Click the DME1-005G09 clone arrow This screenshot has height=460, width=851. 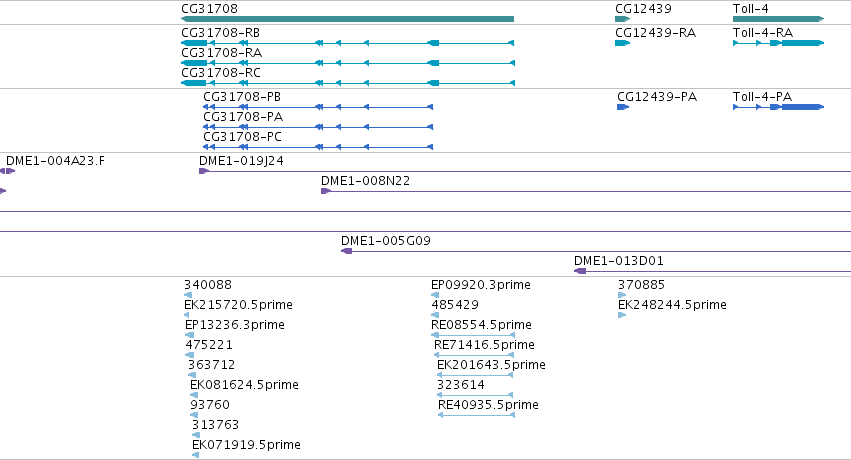(x=346, y=251)
